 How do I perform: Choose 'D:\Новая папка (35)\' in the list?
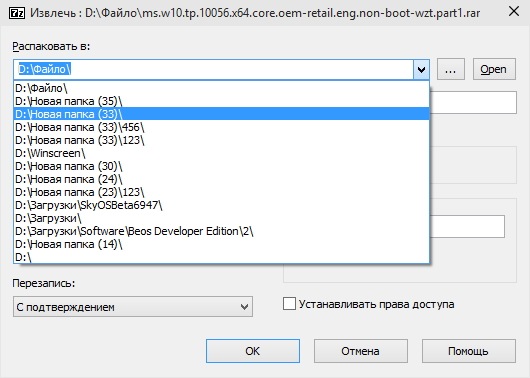[221, 101]
